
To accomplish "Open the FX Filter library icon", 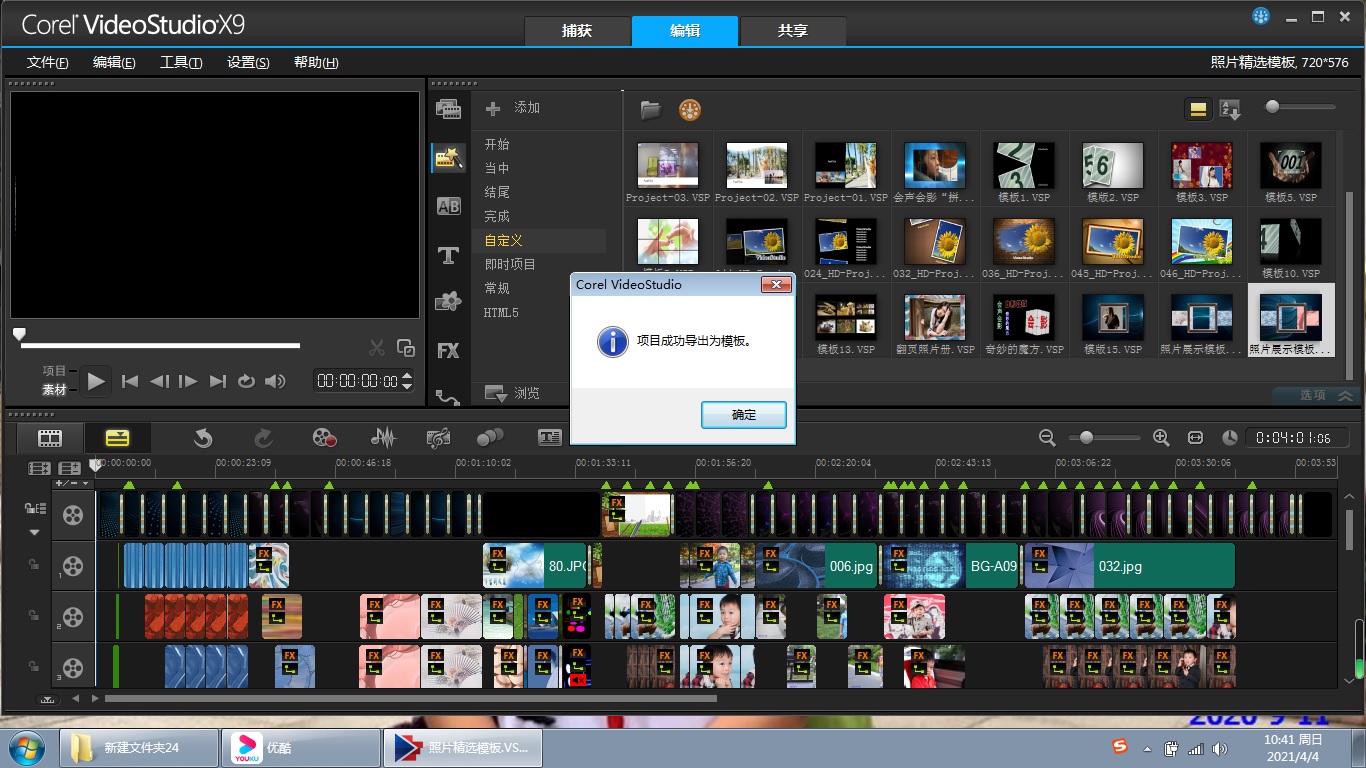I will 448,350.
